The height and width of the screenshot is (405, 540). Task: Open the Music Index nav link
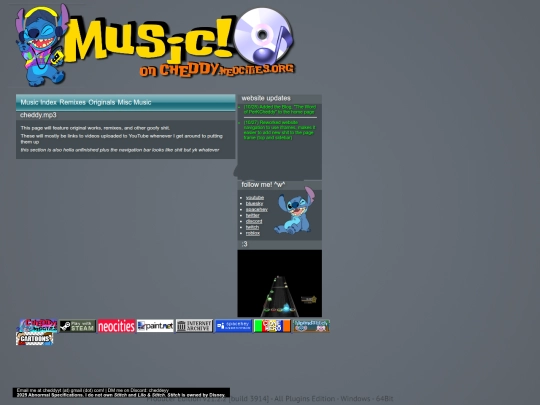38,102
